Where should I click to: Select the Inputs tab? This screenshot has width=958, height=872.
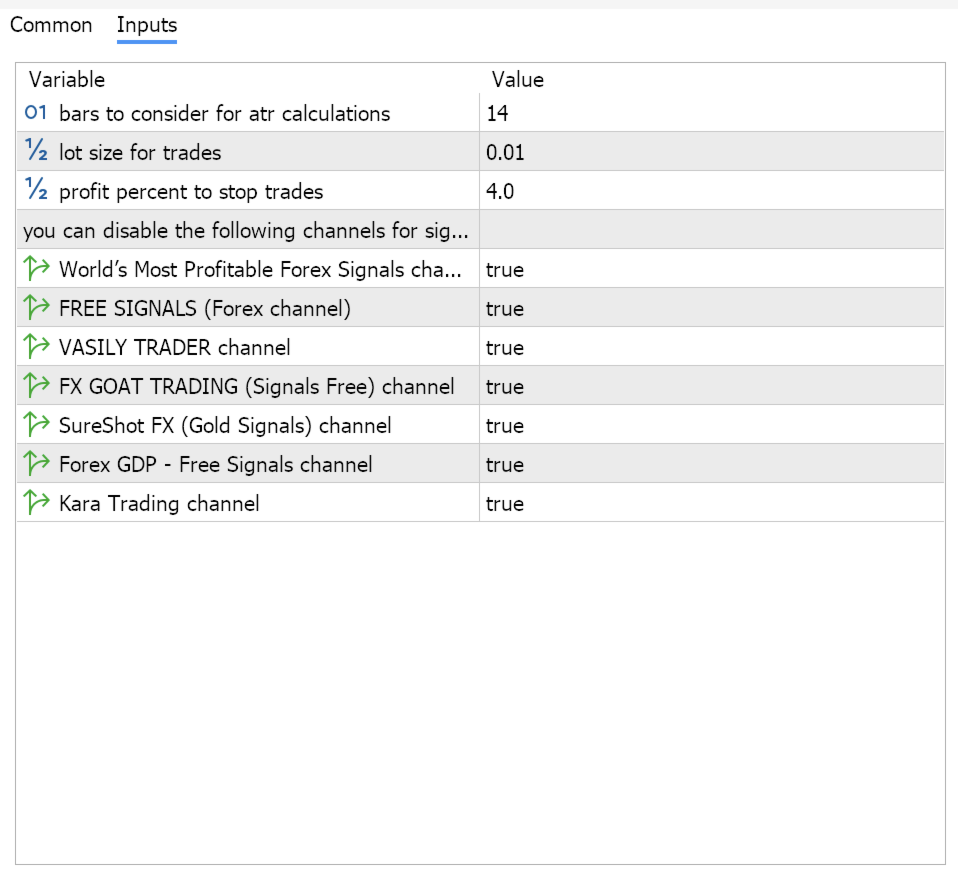pos(147,26)
